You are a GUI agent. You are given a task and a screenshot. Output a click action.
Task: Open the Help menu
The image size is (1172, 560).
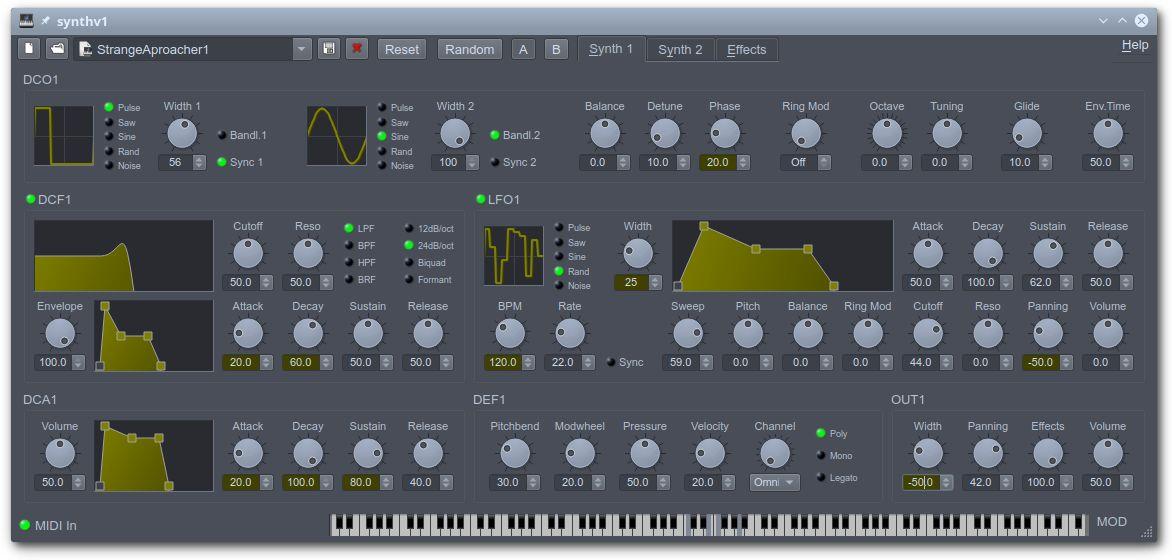coord(1135,46)
